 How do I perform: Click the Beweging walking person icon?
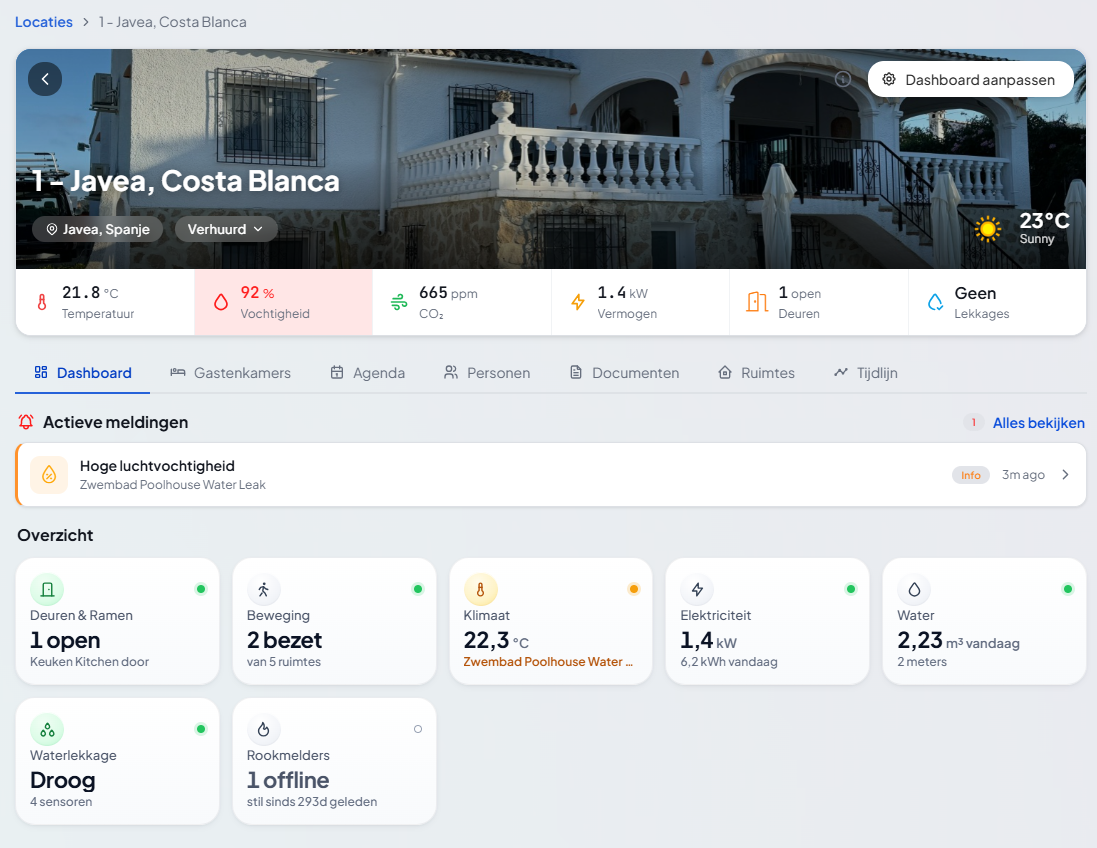(264, 590)
